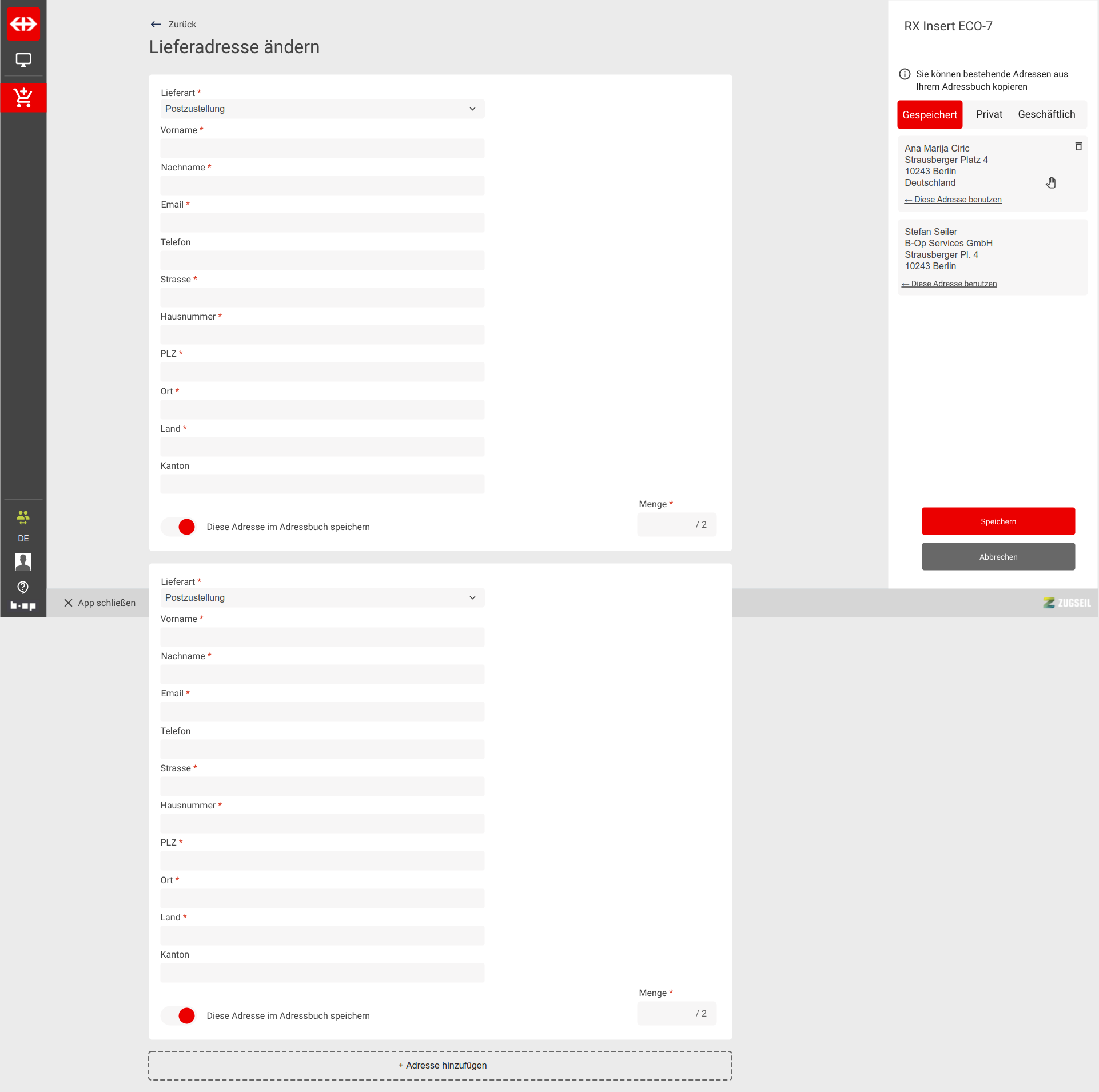The height and width of the screenshot is (1092, 1099).
Task: Click the Zurück back arrow
Action: [156, 24]
